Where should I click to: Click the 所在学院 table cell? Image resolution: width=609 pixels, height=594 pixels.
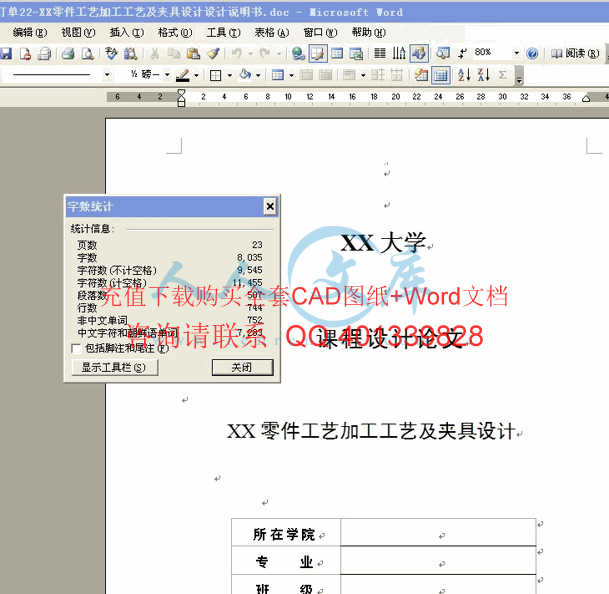tap(286, 533)
